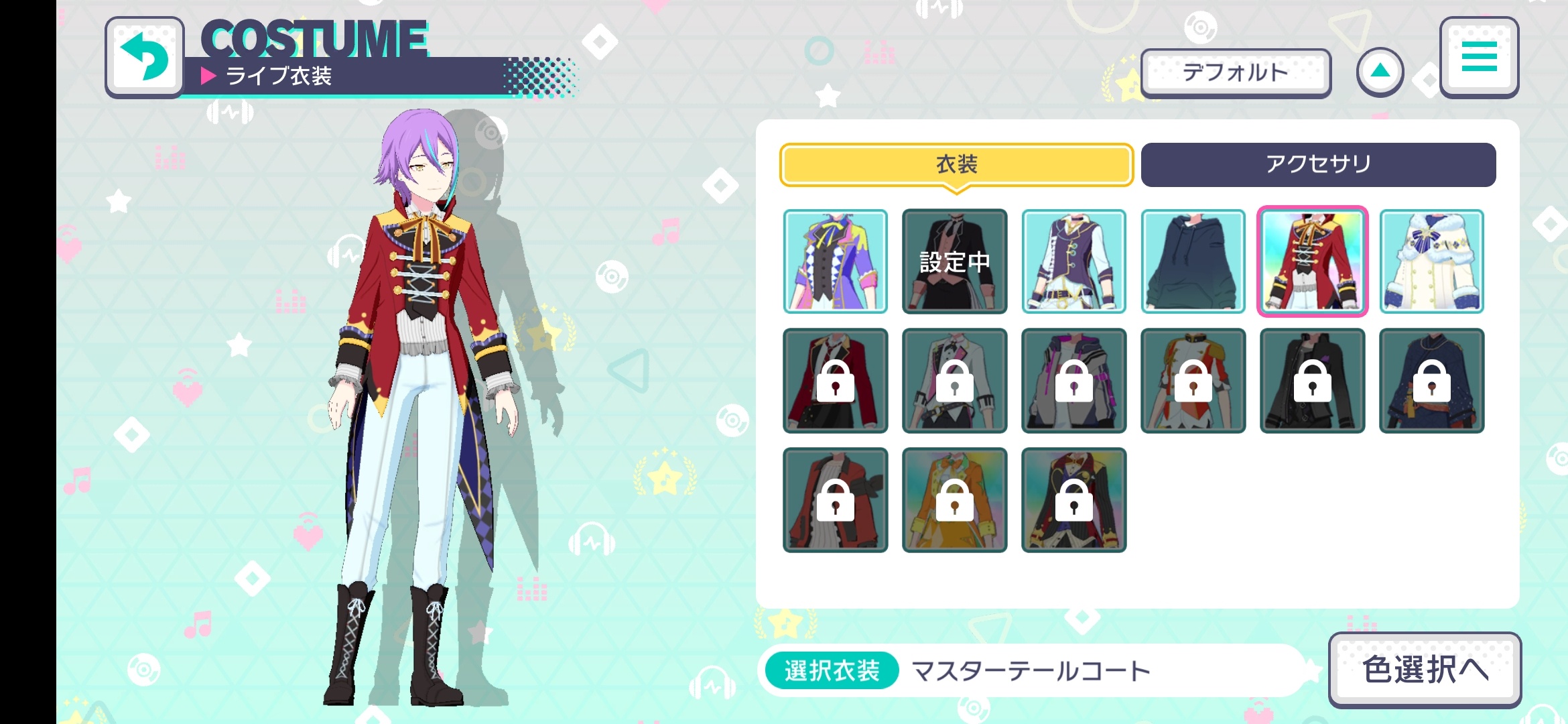Choose the purple vest costume thumbnail
This screenshot has width=1568, height=724.
pos(1074,261)
